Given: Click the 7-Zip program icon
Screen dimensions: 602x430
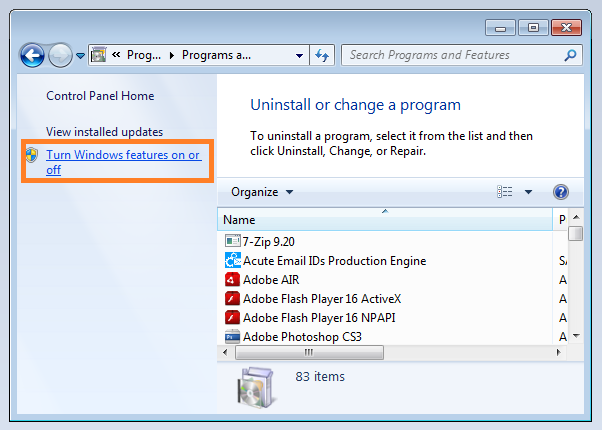Looking at the screenshot, I should [x=233, y=241].
